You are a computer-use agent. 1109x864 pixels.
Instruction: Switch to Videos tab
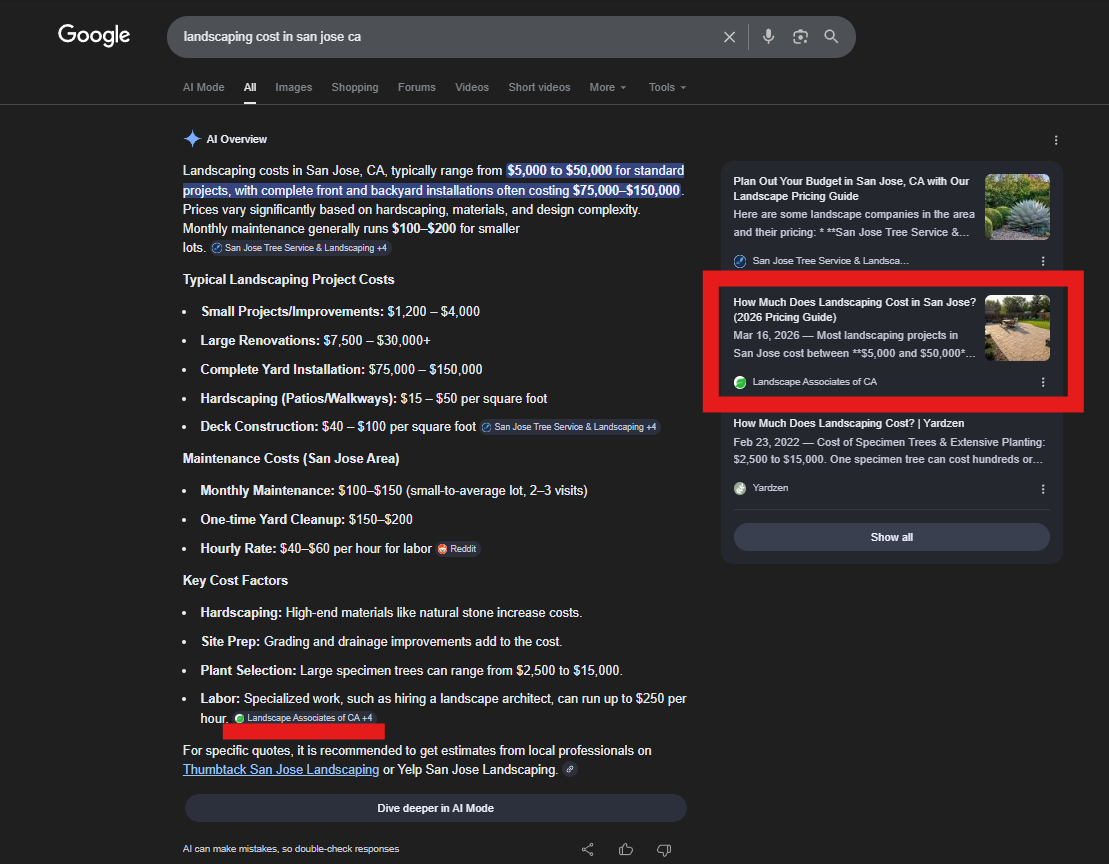pos(472,87)
